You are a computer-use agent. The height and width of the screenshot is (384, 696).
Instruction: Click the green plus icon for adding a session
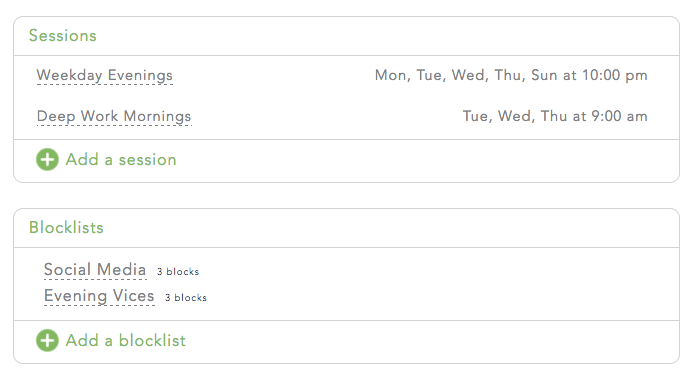(x=47, y=159)
